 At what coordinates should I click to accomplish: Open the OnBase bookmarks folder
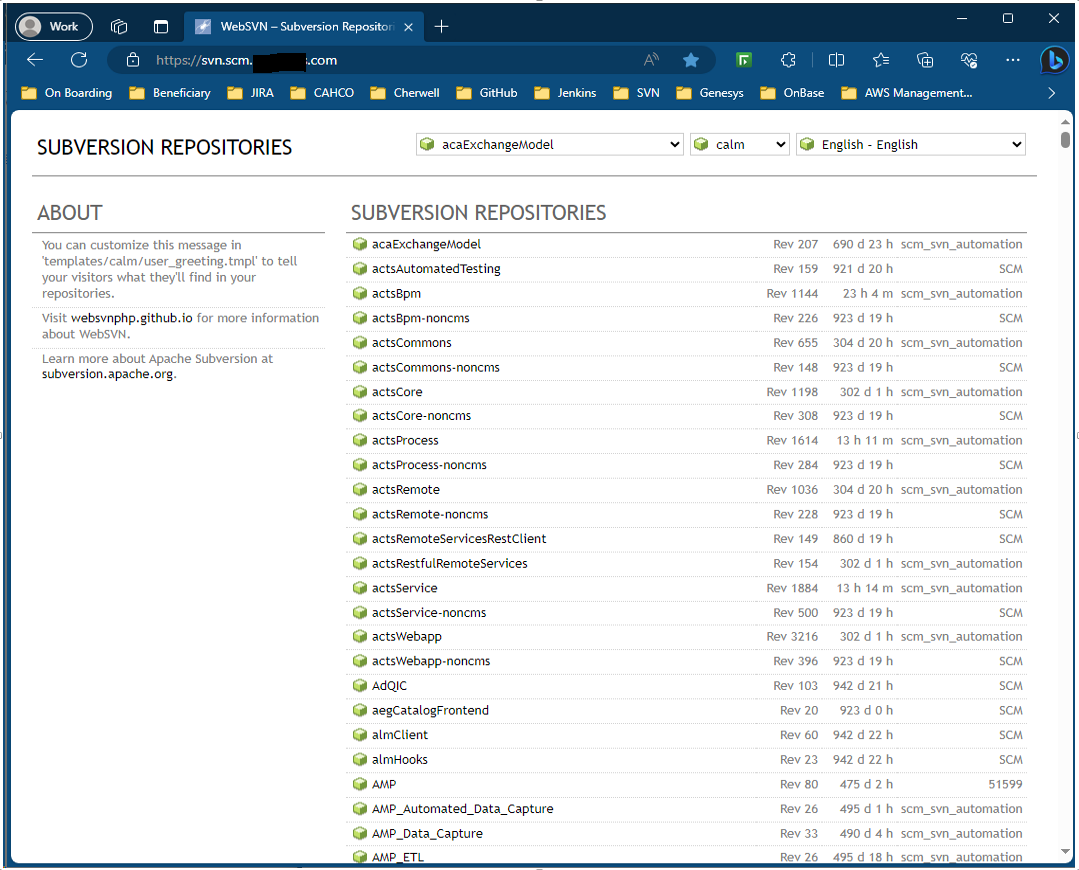pyautogui.click(x=792, y=93)
